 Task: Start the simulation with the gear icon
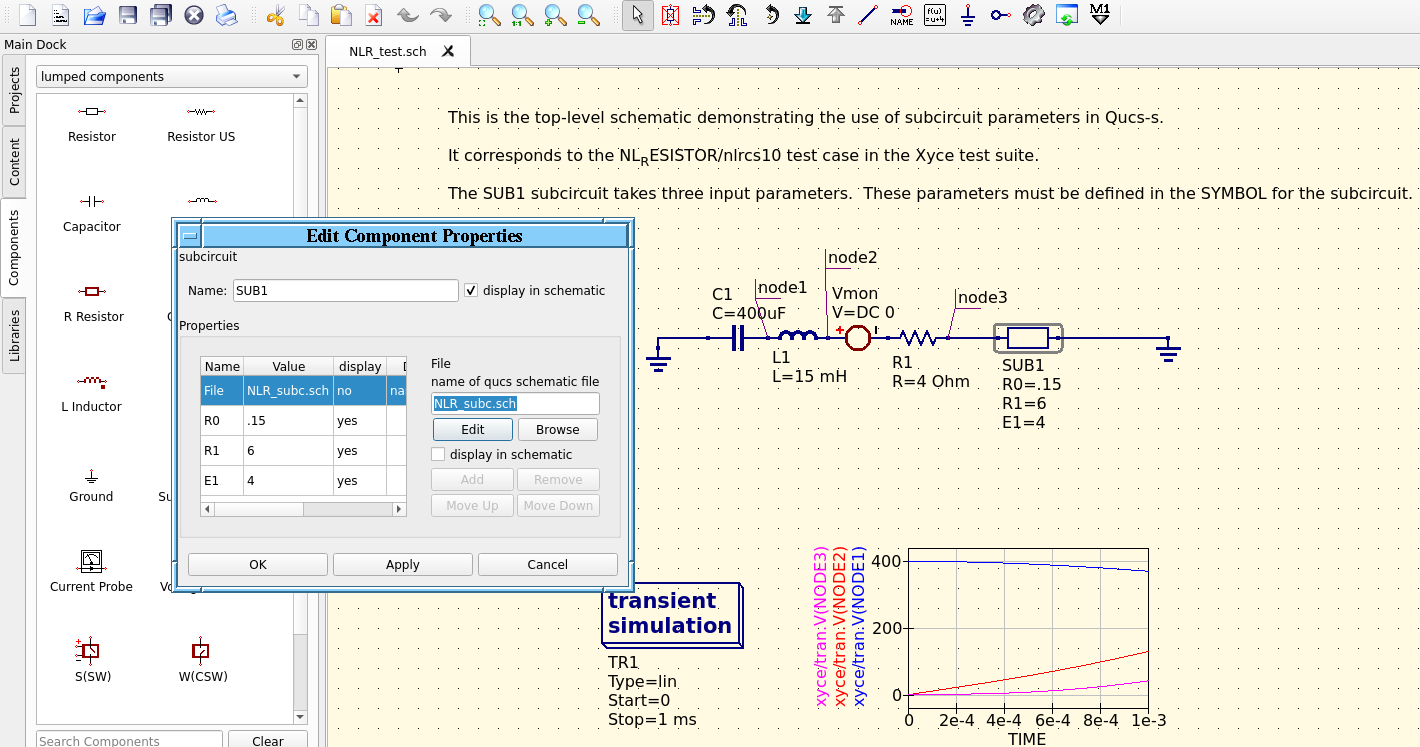[x=1034, y=15]
